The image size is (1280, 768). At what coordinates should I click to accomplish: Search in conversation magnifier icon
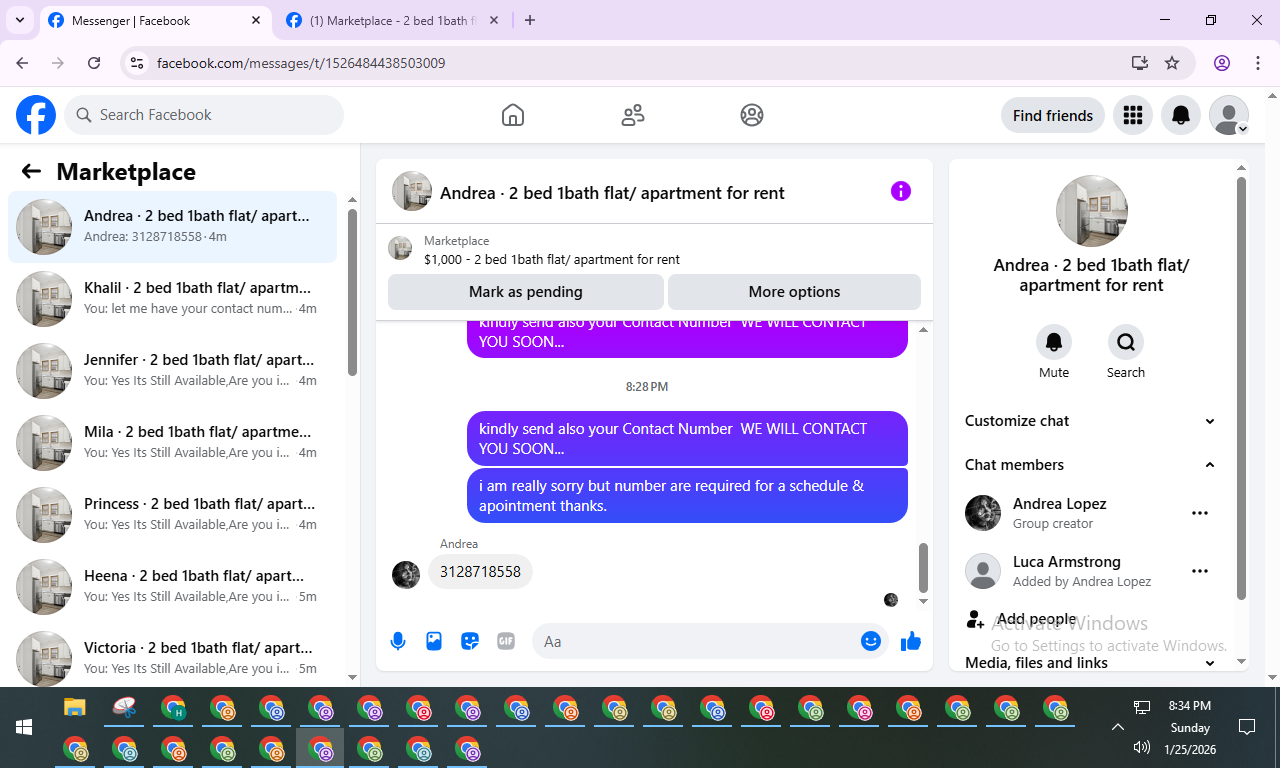tap(1126, 342)
